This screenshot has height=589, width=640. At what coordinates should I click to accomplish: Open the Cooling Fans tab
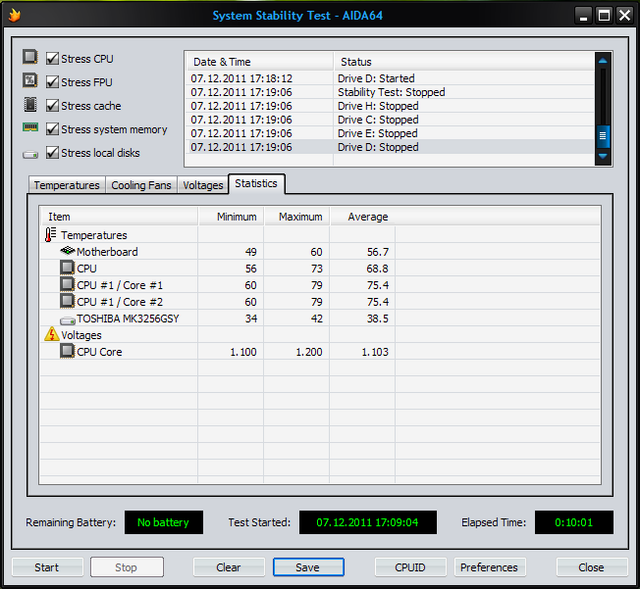coord(141,185)
